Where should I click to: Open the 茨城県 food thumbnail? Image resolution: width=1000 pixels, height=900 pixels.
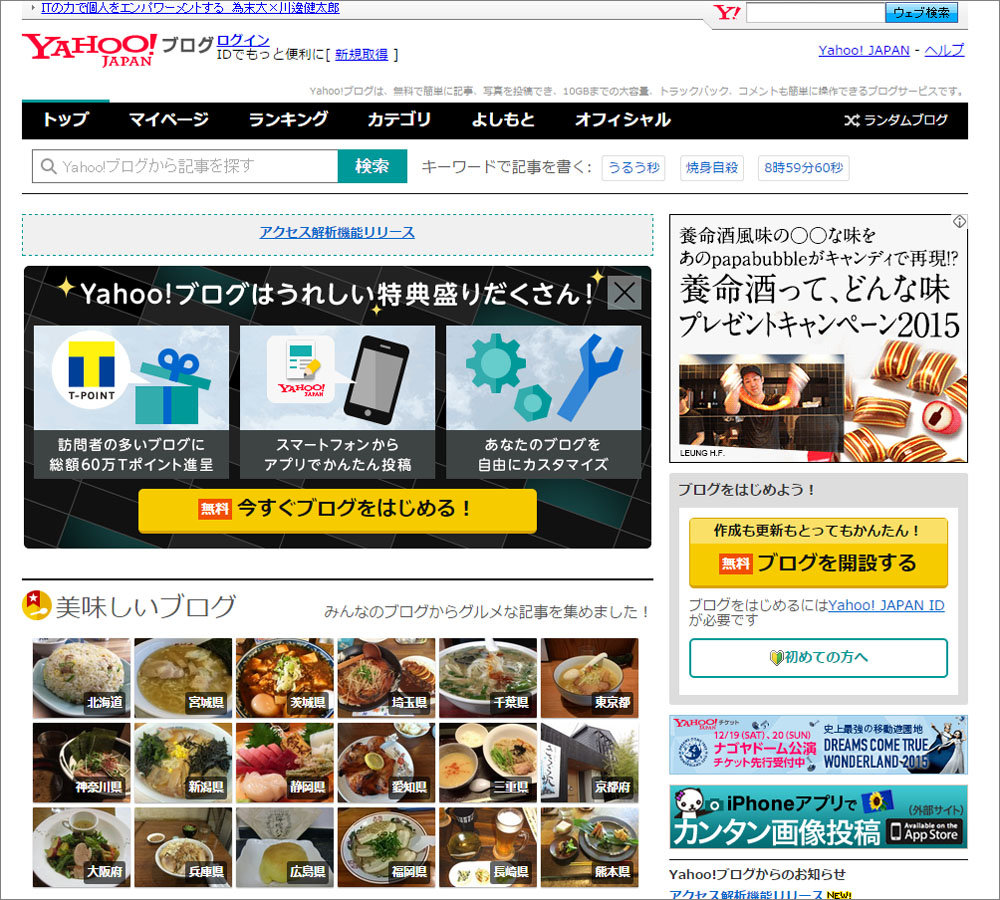pyautogui.click(x=284, y=678)
